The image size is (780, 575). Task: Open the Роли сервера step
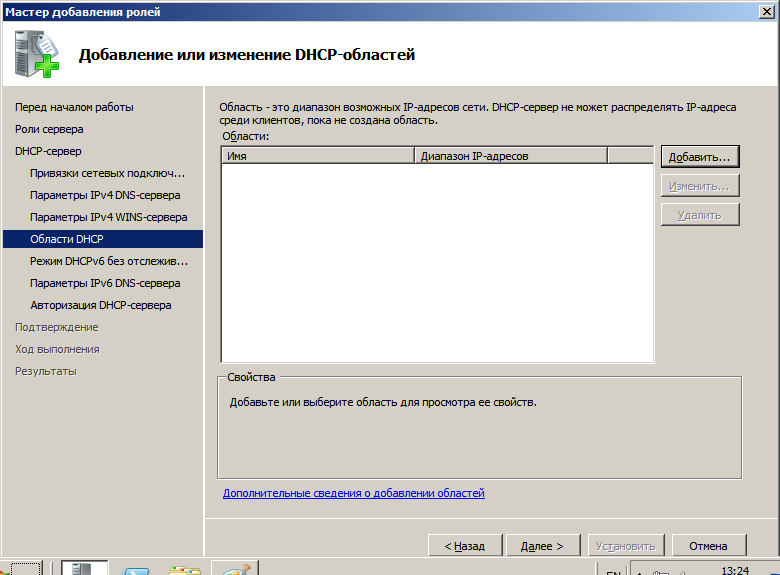click(49, 129)
